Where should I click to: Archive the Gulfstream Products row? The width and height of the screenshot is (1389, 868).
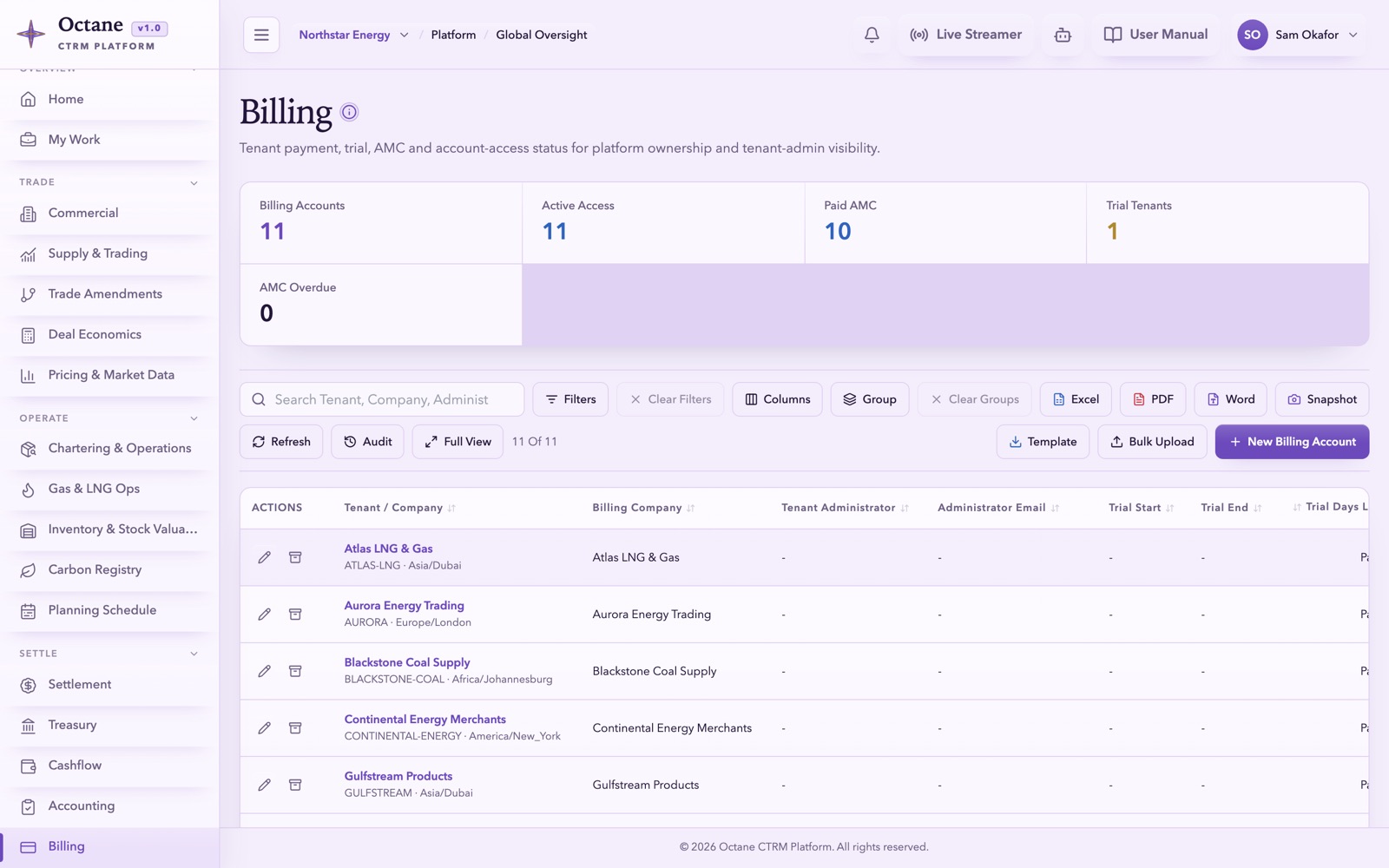(x=295, y=785)
